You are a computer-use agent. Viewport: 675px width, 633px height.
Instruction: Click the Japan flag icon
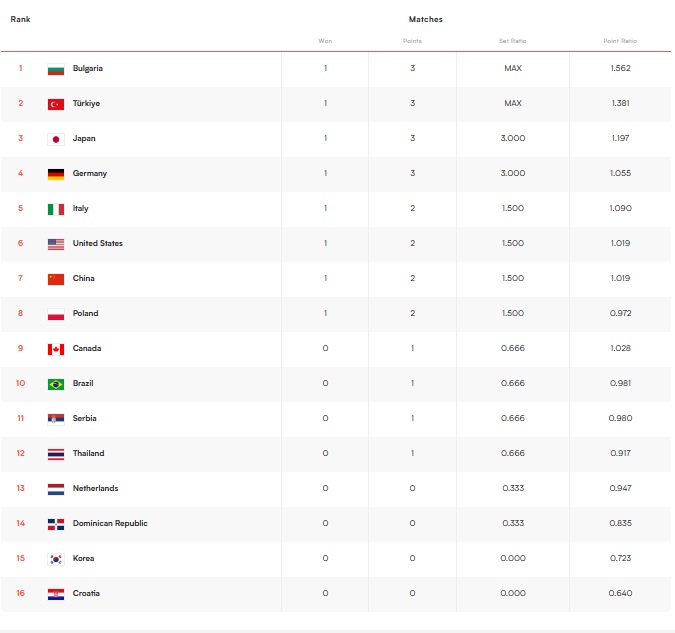click(x=56, y=139)
